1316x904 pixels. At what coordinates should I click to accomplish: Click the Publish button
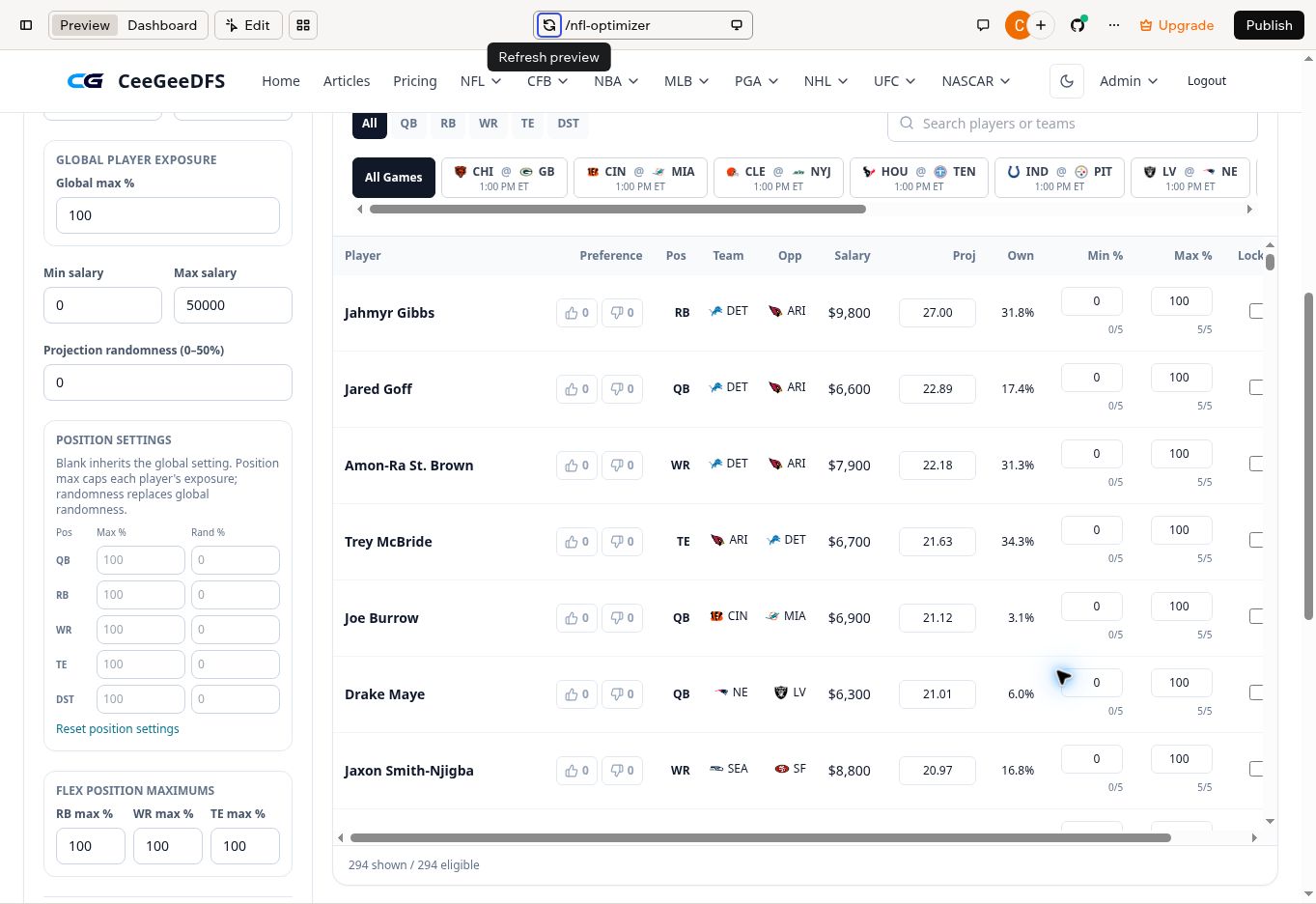tap(1269, 25)
